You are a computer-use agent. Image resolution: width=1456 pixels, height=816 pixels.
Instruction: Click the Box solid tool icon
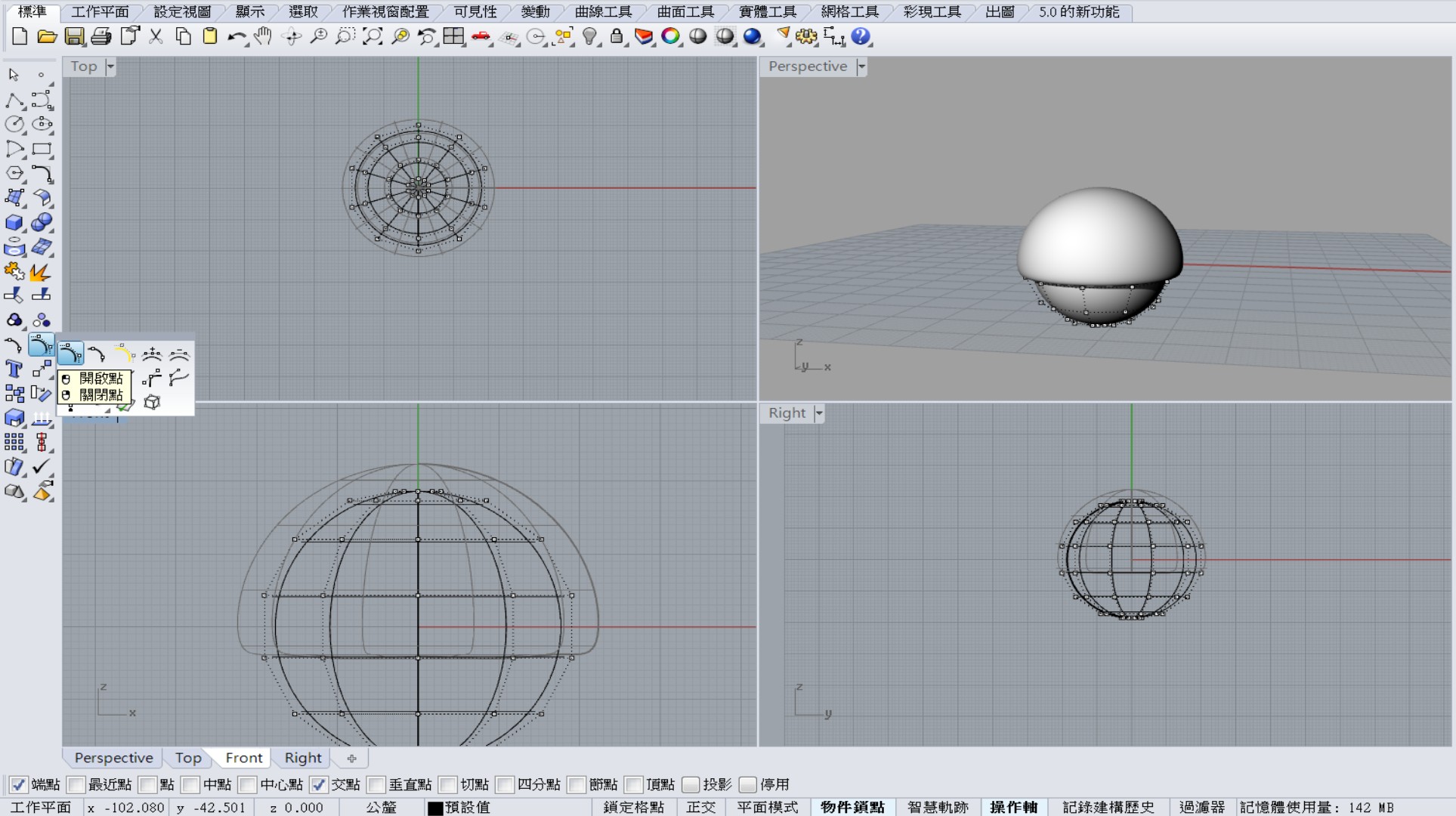(14, 222)
